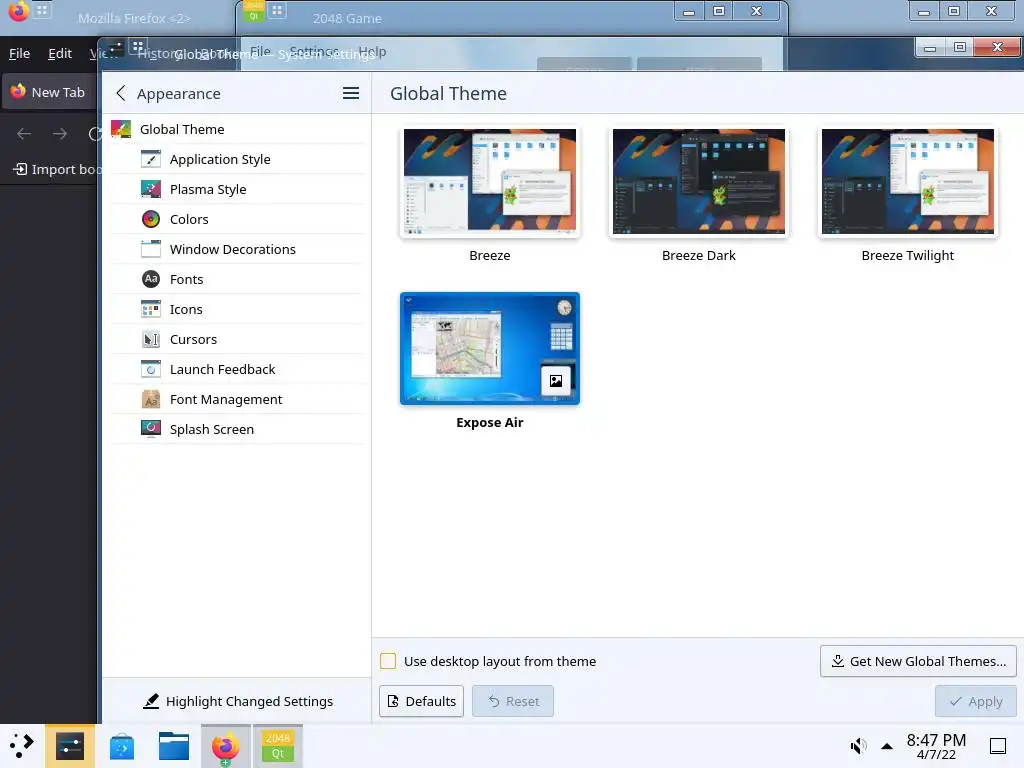Select the Breeze Twilight theme thumbnail
Screen dimensions: 1024x768
tap(908, 182)
